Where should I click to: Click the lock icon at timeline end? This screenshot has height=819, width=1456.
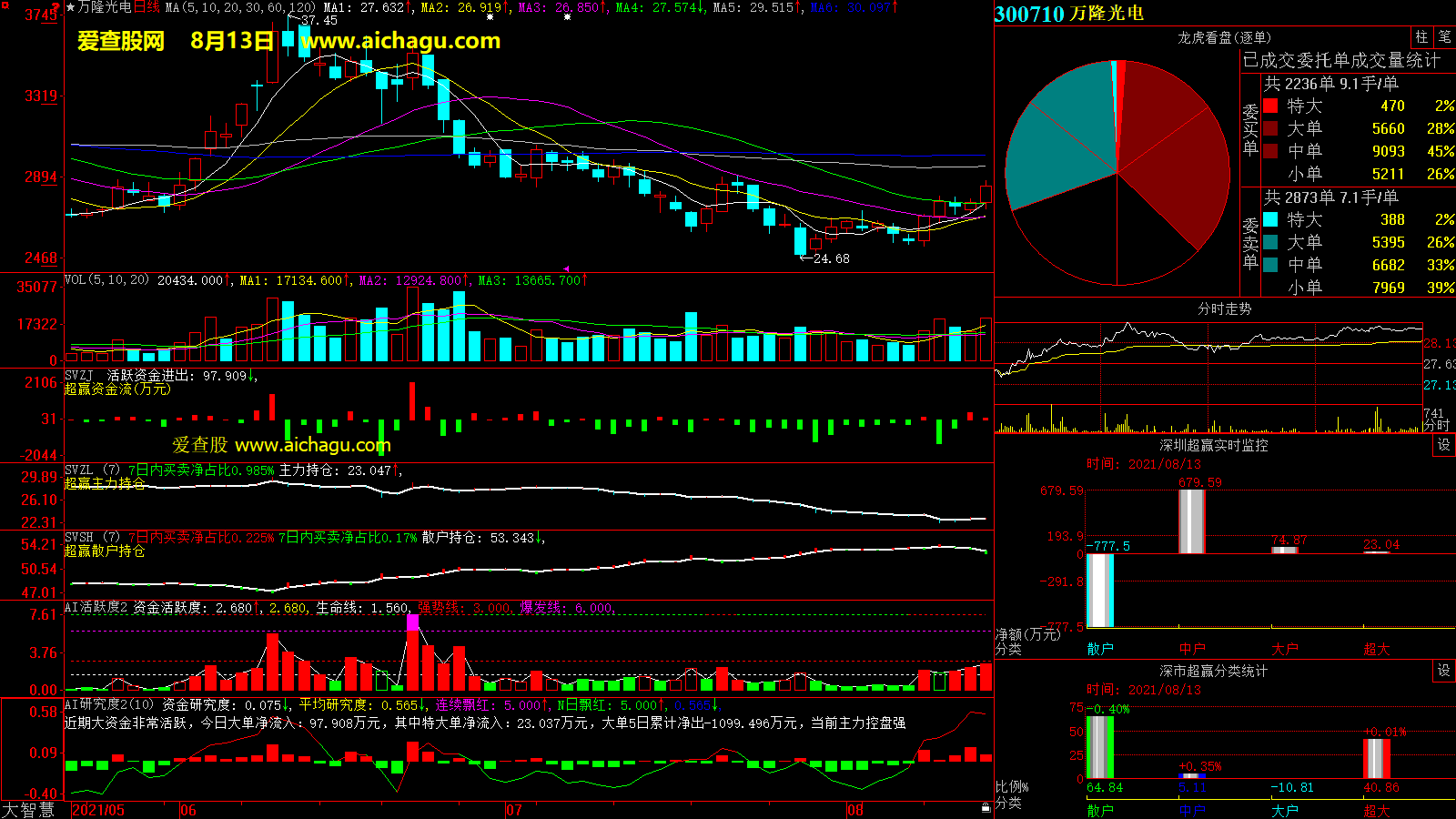click(x=986, y=808)
